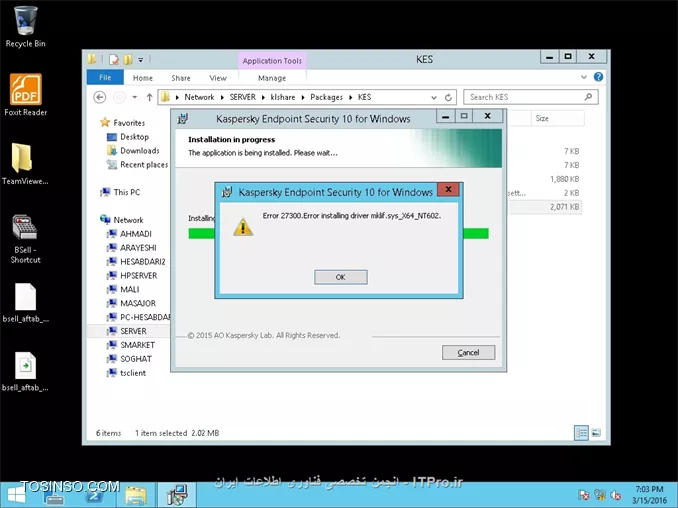This screenshot has width=678, height=508.
Task: Select the BSell - Shortcut desktop icon
Action: tap(25, 239)
